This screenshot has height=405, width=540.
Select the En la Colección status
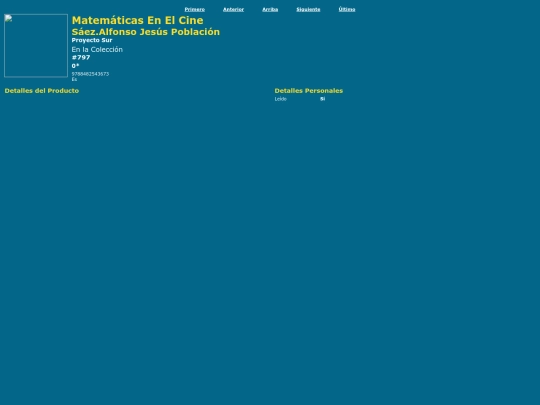pyautogui.click(x=97, y=50)
